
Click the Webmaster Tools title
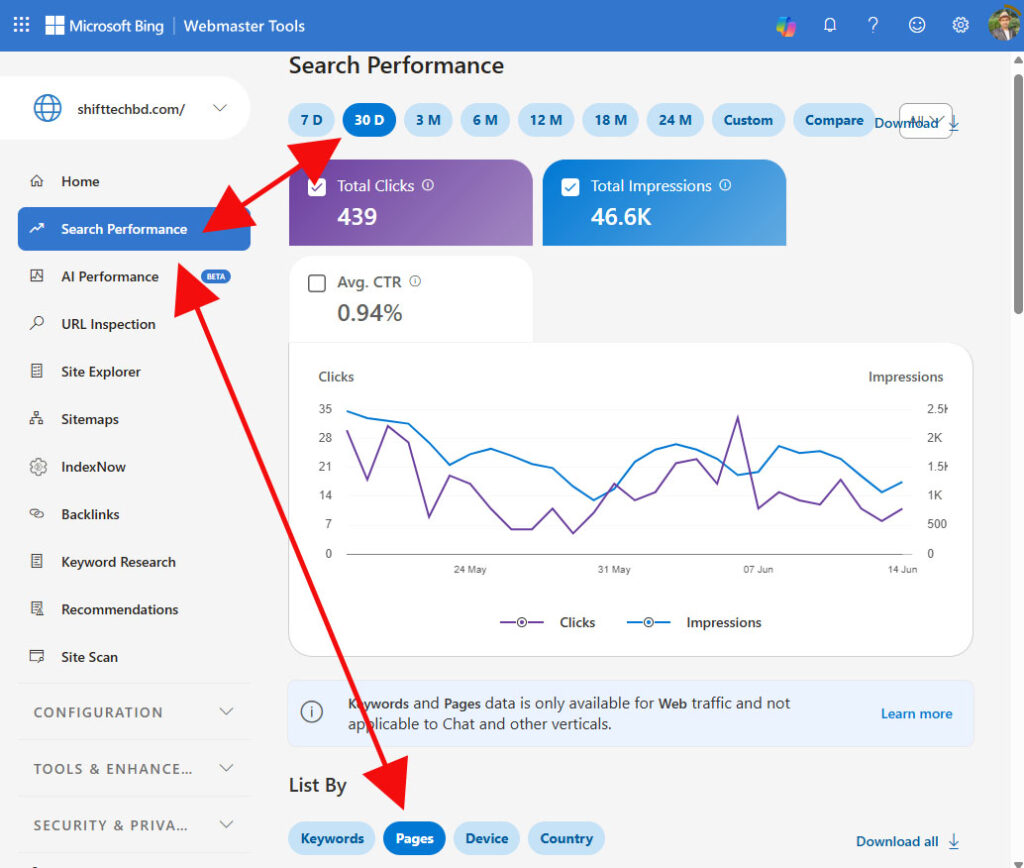click(x=244, y=25)
